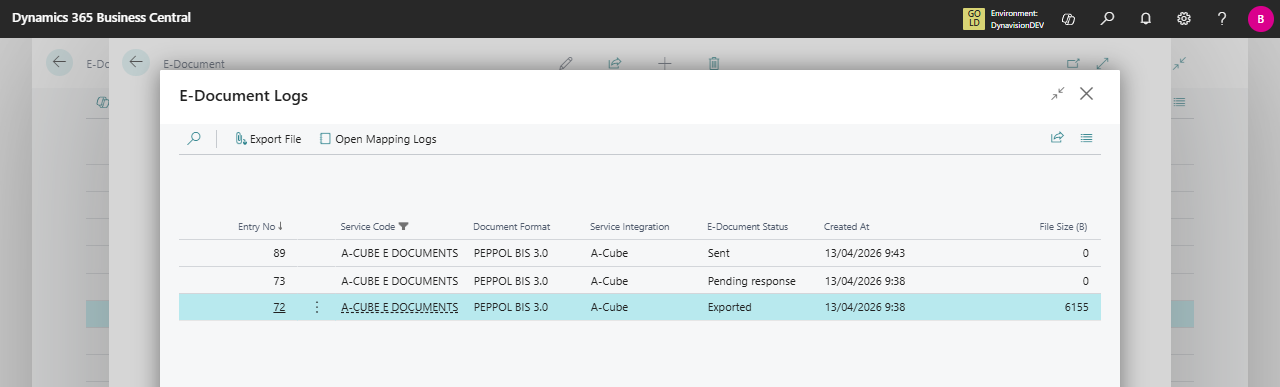The width and height of the screenshot is (1280, 387).
Task: Click the collapse arrows icon at far right background page
Action: point(1179,63)
